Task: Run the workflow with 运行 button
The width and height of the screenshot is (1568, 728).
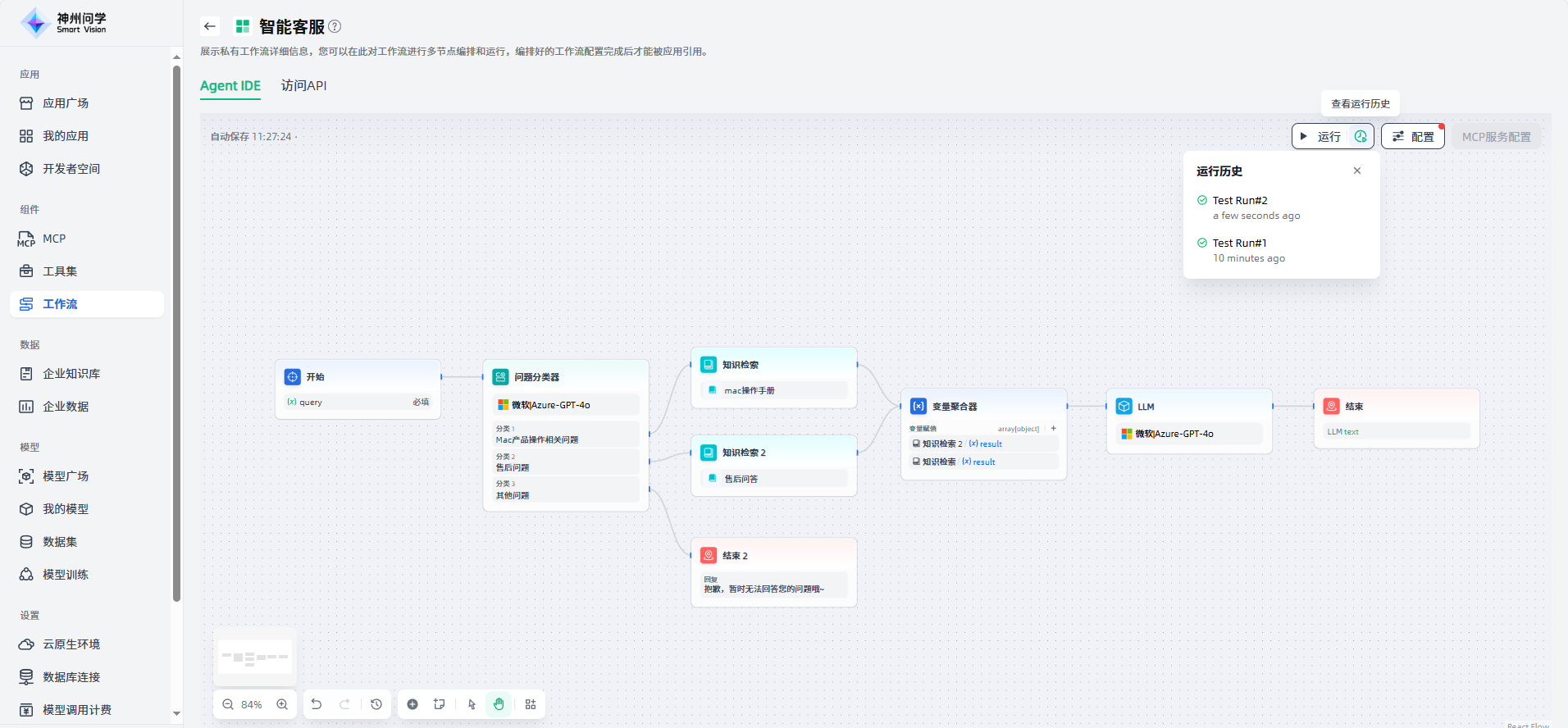Action: (x=1321, y=136)
